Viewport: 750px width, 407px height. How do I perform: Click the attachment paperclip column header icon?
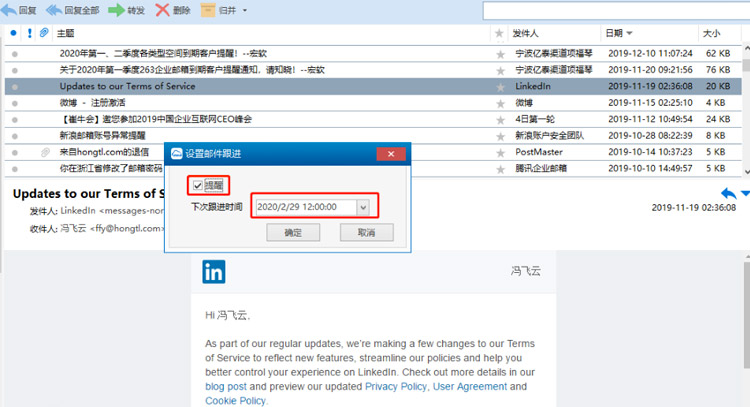(43, 33)
